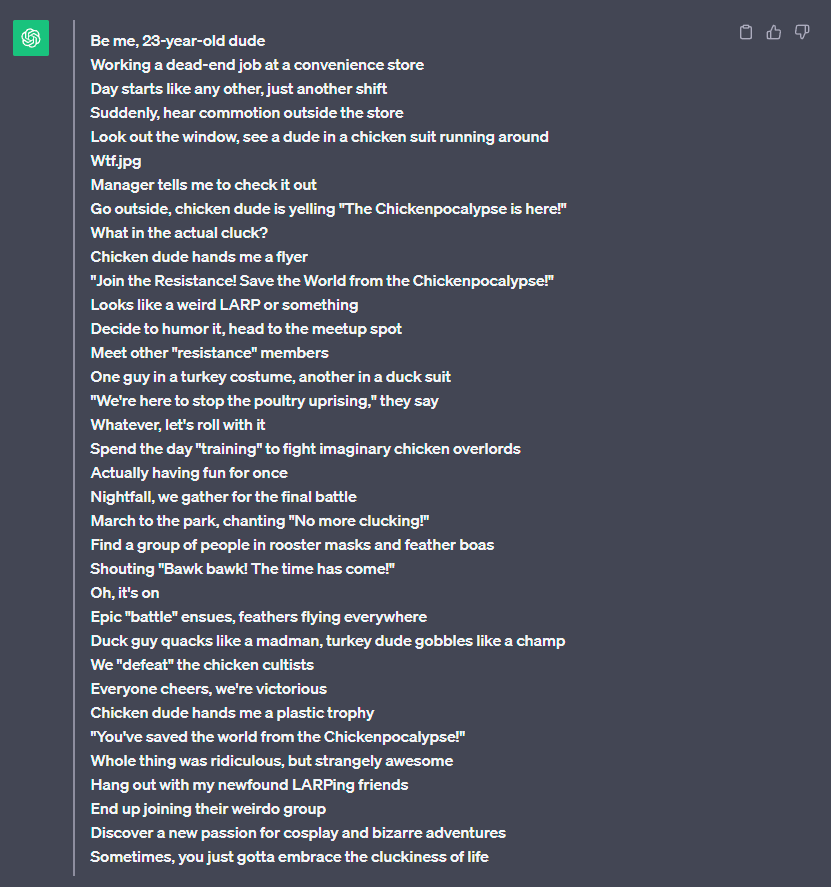Click "Everyone cheers, we're victorious" line
The image size is (831, 887).
(x=209, y=689)
